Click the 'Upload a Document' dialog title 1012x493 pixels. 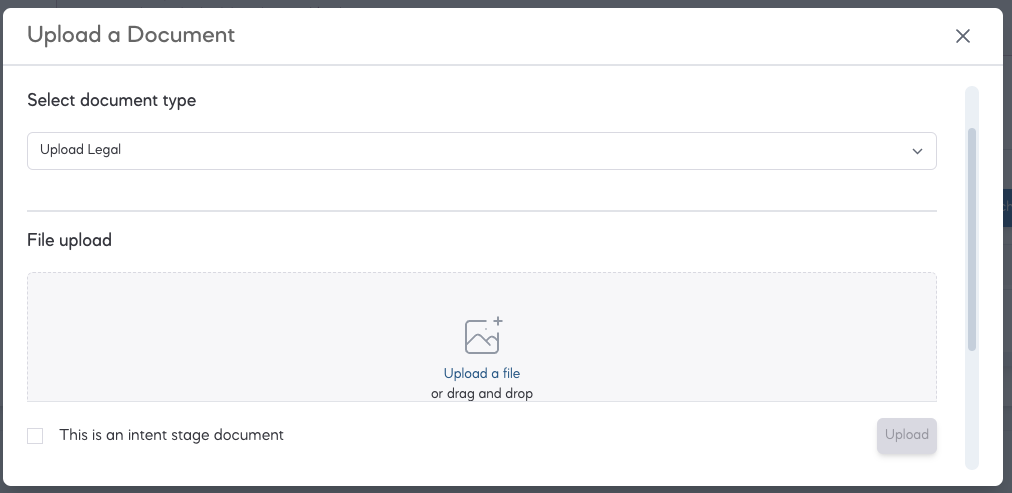tap(131, 34)
